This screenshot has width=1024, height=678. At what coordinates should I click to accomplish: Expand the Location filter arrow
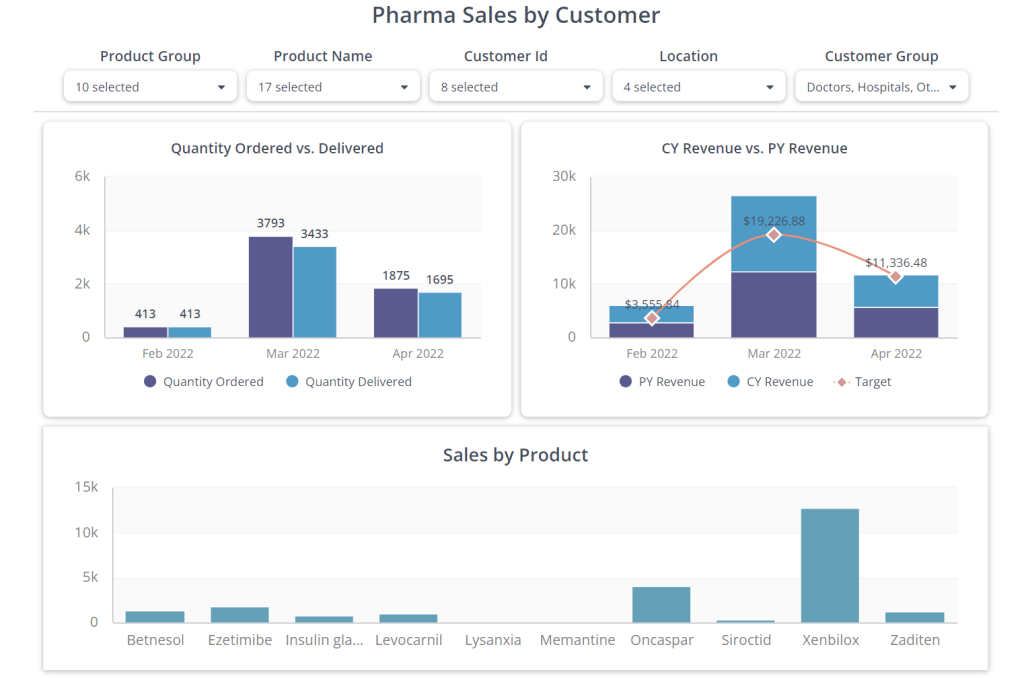770,88
